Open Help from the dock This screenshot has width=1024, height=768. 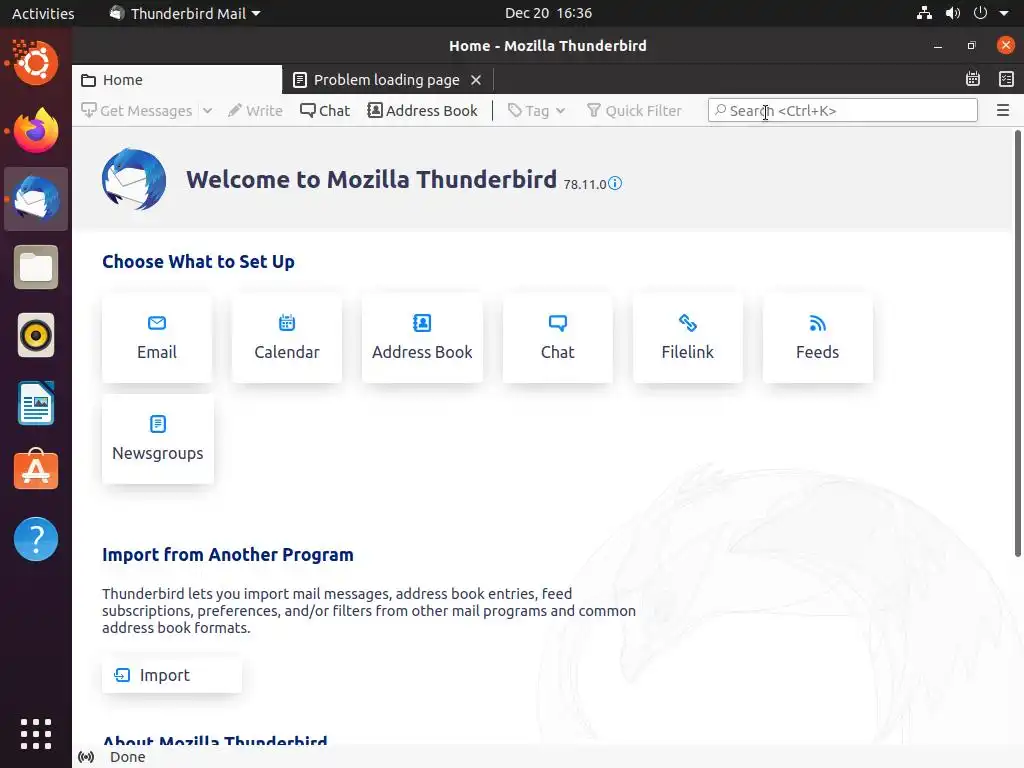pyautogui.click(x=36, y=539)
